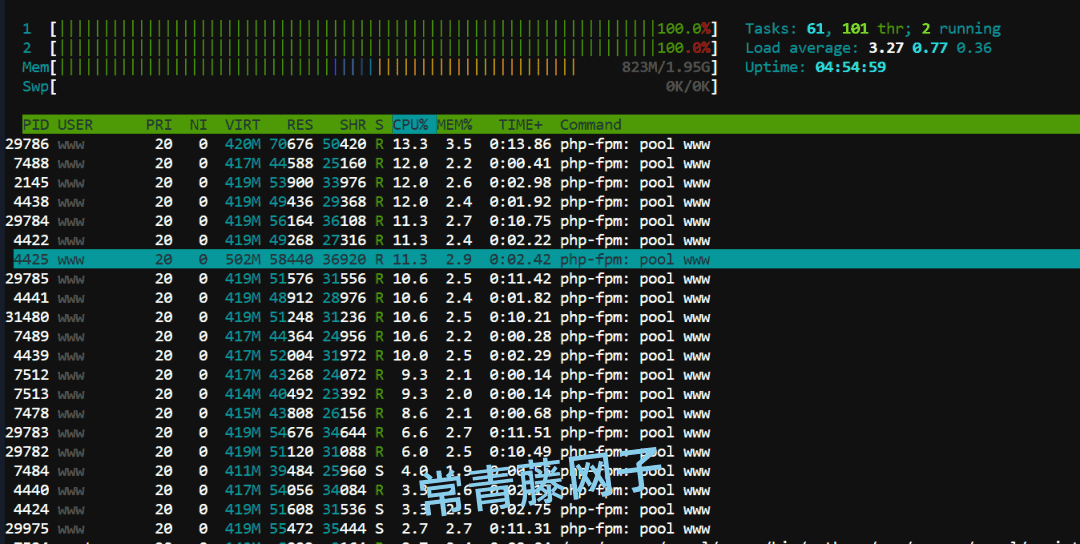Sort by the MEM% column header
This screenshot has height=544, width=1080.
pyautogui.click(x=454, y=125)
